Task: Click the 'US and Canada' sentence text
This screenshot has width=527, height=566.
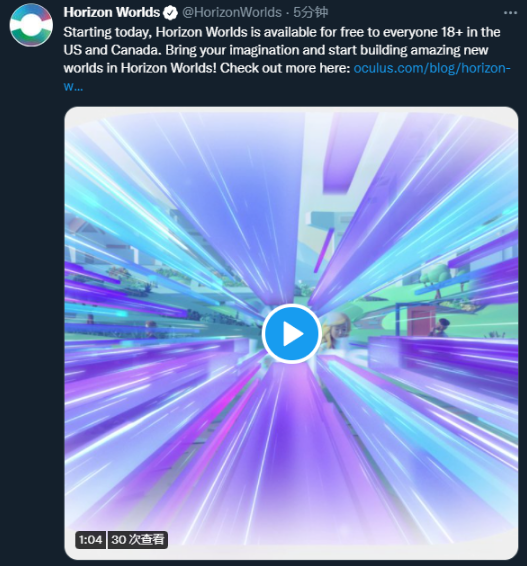Action: point(112,50)
